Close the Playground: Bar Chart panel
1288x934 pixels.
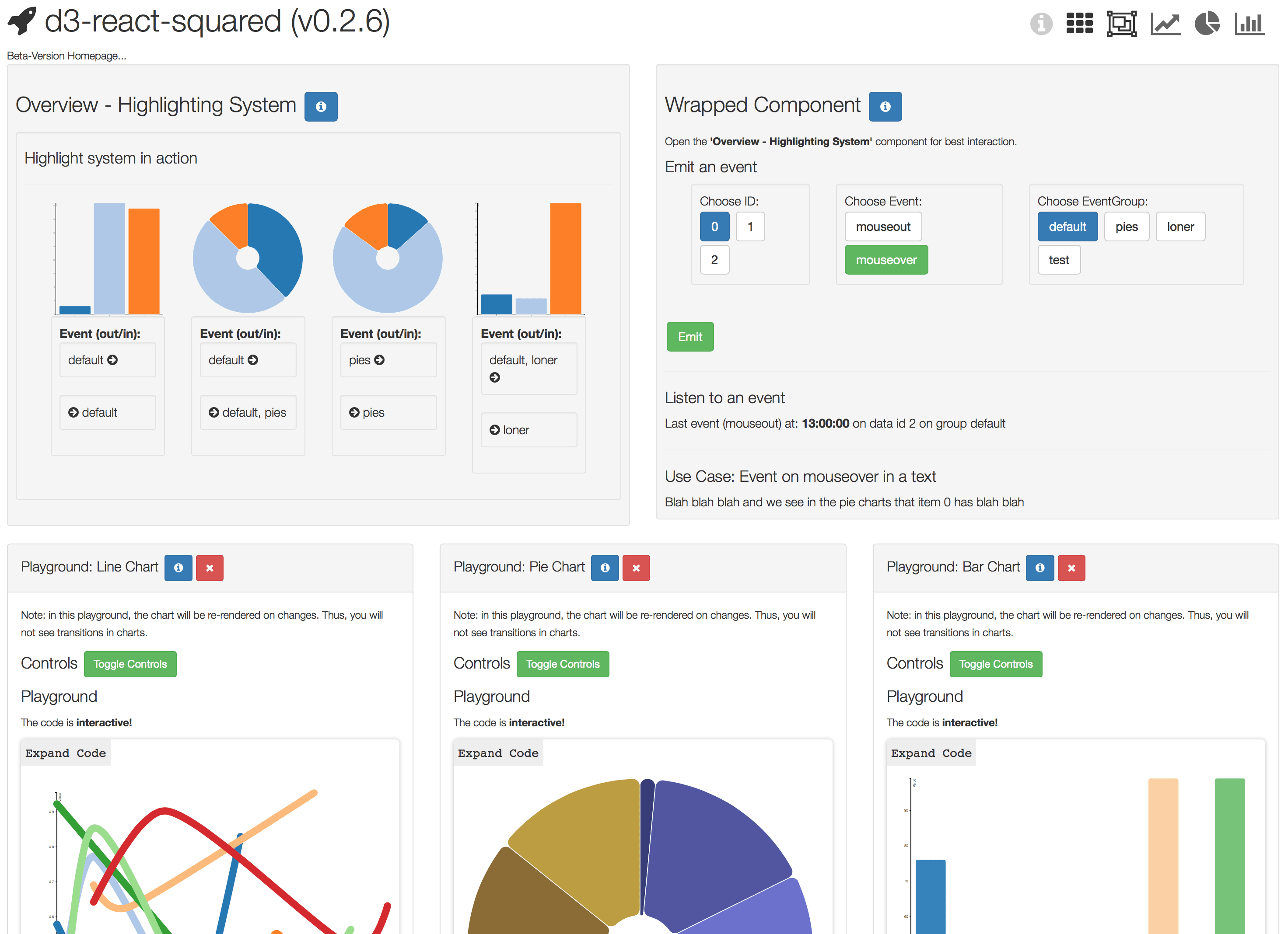point(1071,568)
